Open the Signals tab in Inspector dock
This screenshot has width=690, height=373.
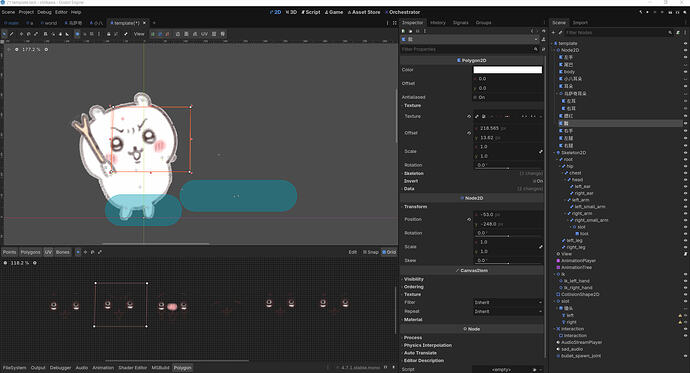click(460, 22)
